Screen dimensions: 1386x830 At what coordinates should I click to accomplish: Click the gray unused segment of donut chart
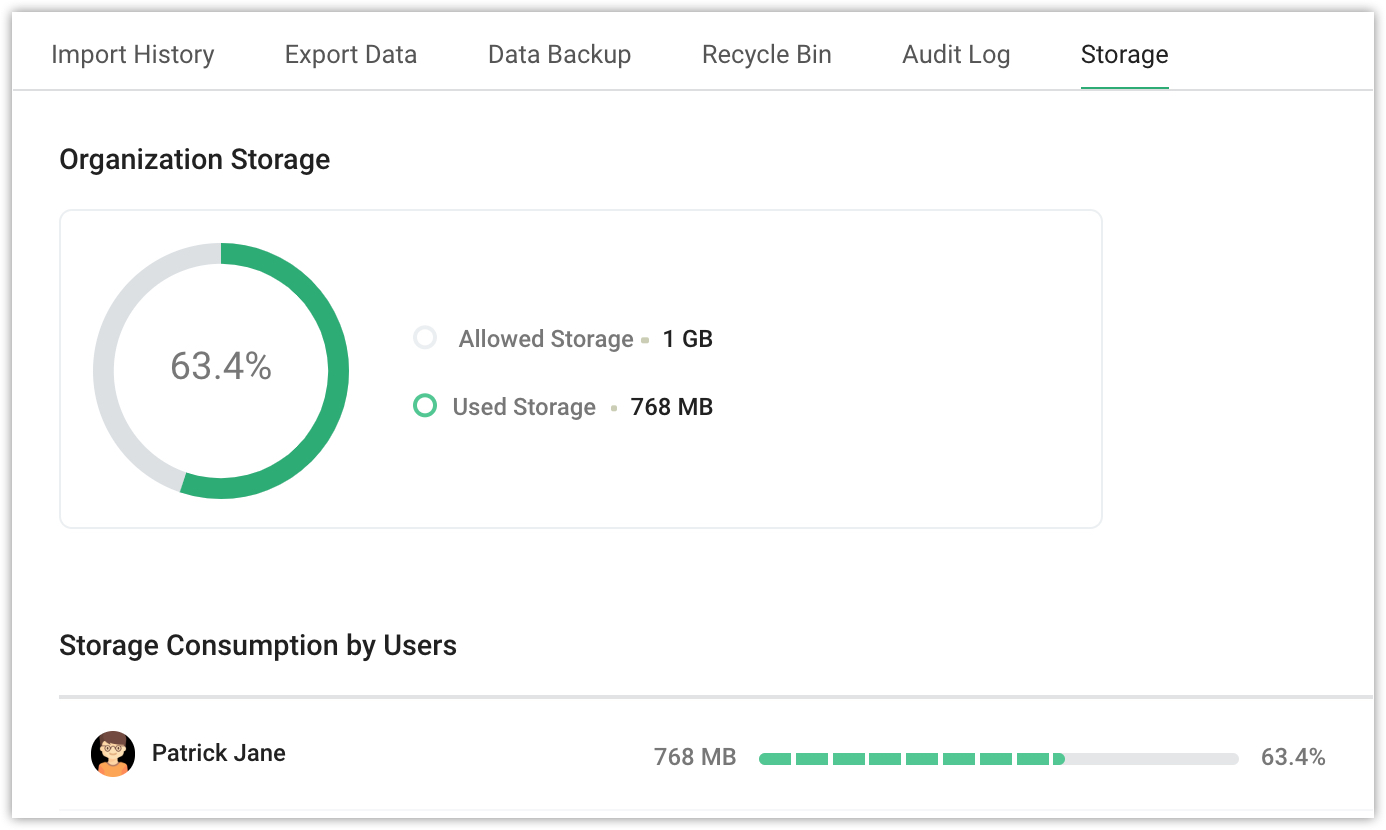(x=104, y=371)
